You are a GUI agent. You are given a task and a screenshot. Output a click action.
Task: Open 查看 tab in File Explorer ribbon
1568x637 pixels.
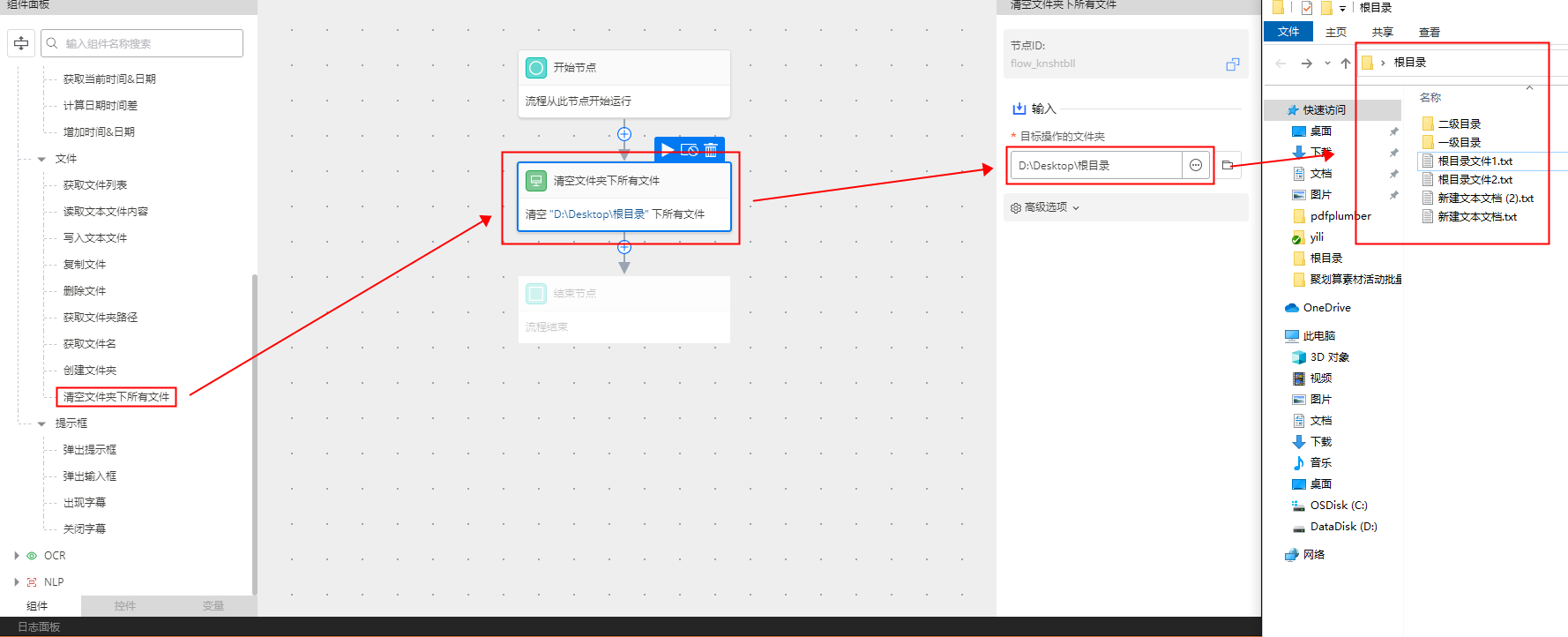(x=1430, y=32)
